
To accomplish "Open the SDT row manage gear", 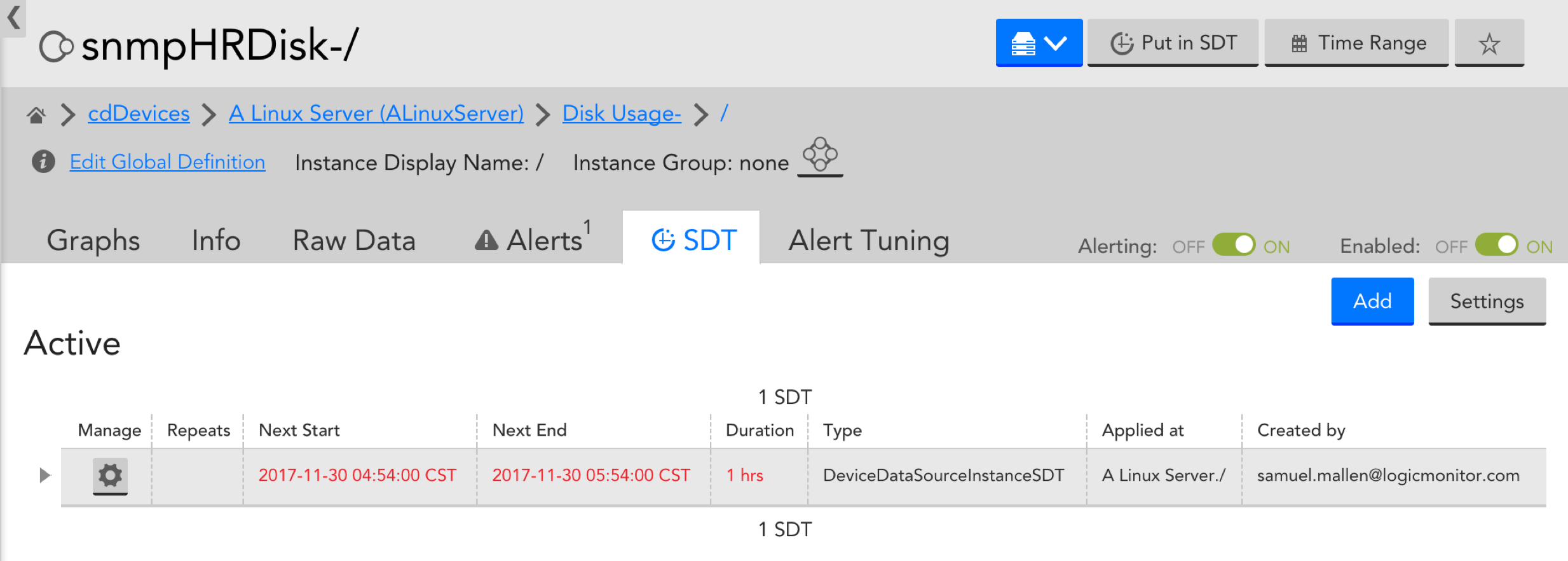I will point(110,475).
